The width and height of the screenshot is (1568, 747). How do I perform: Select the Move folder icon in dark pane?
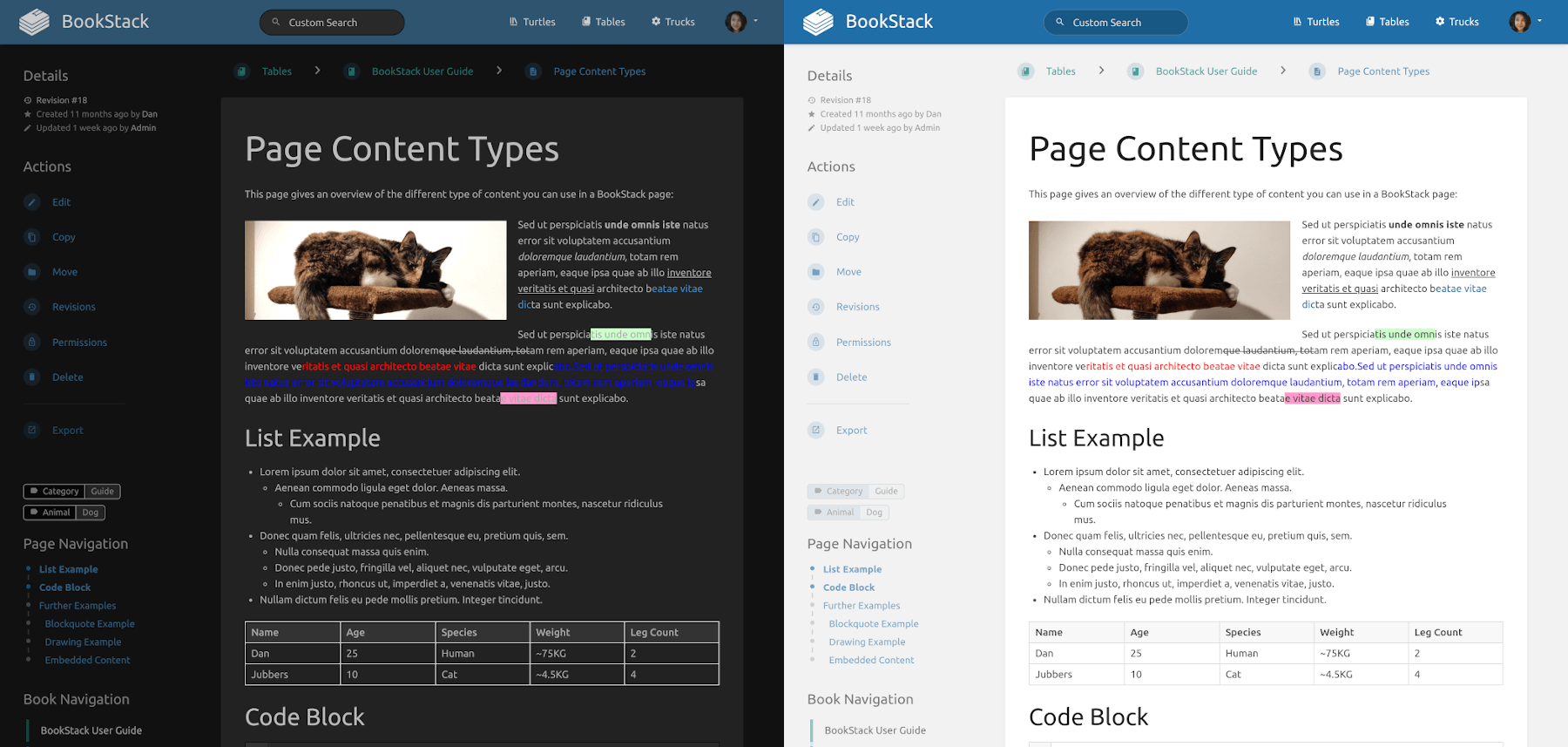[32, 272]
